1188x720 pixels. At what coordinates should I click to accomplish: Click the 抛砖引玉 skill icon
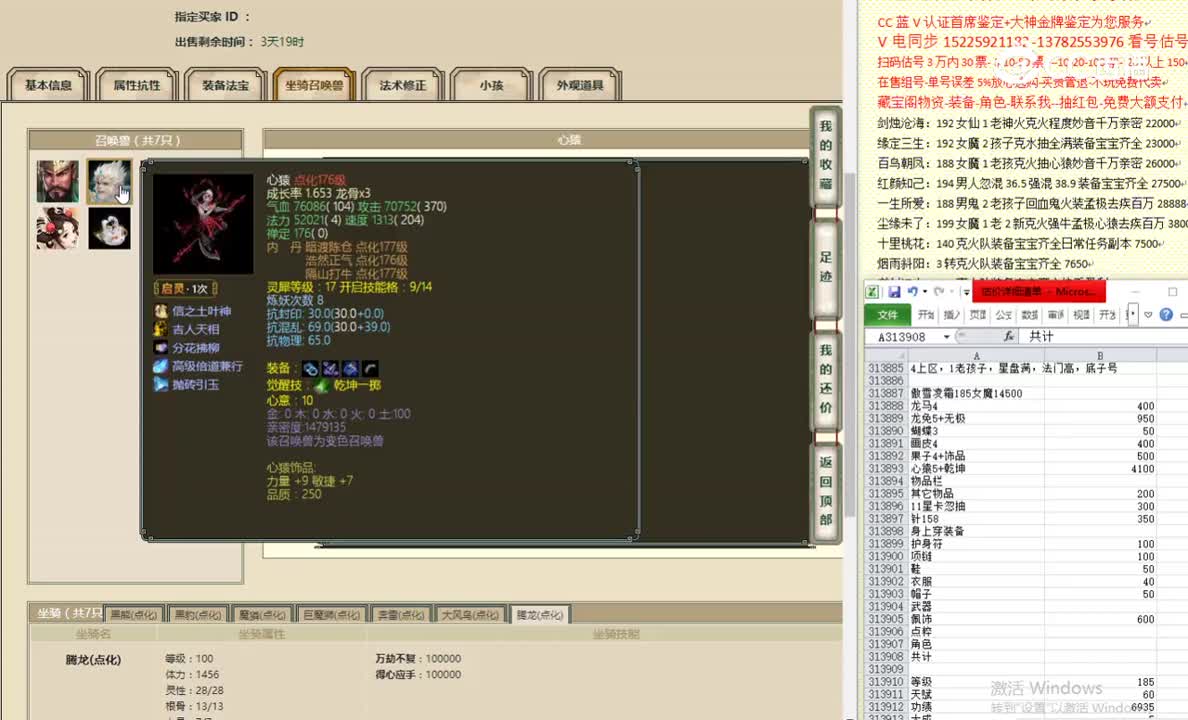click(x=161, y=384)
